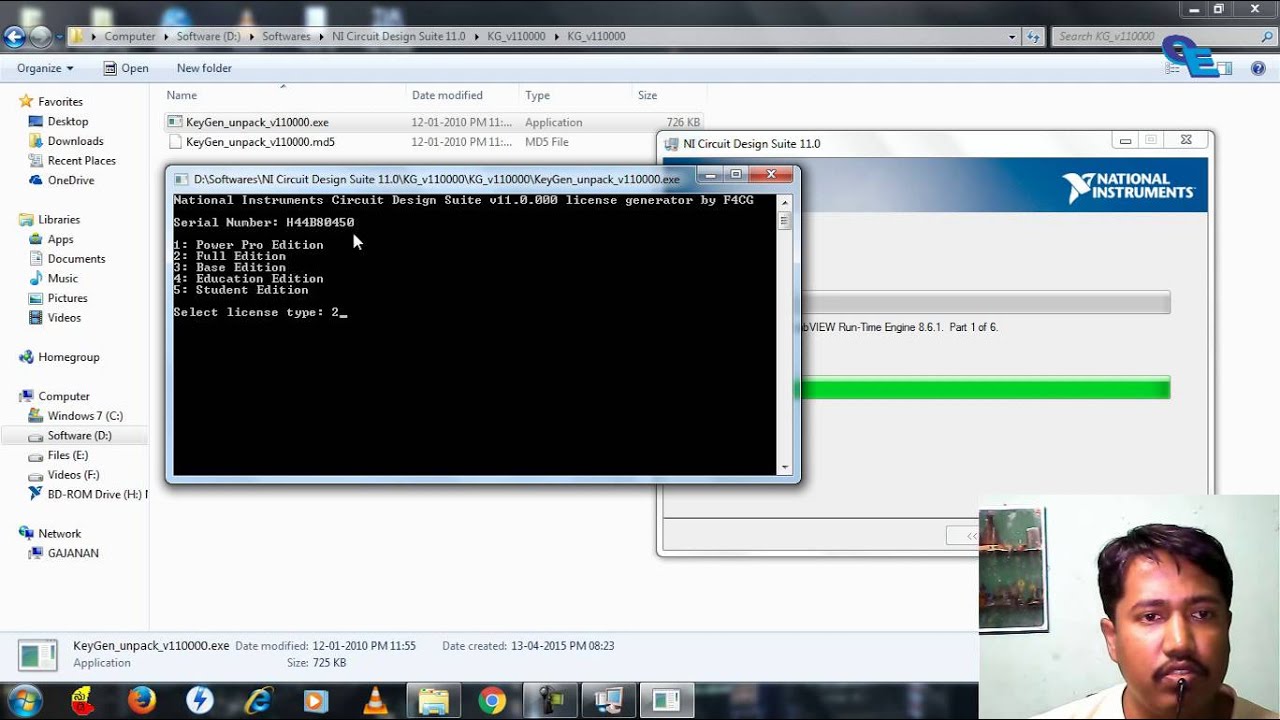Open Windows 7 (C:) drive
1280x720 pixels.
(x=85, y=416)
